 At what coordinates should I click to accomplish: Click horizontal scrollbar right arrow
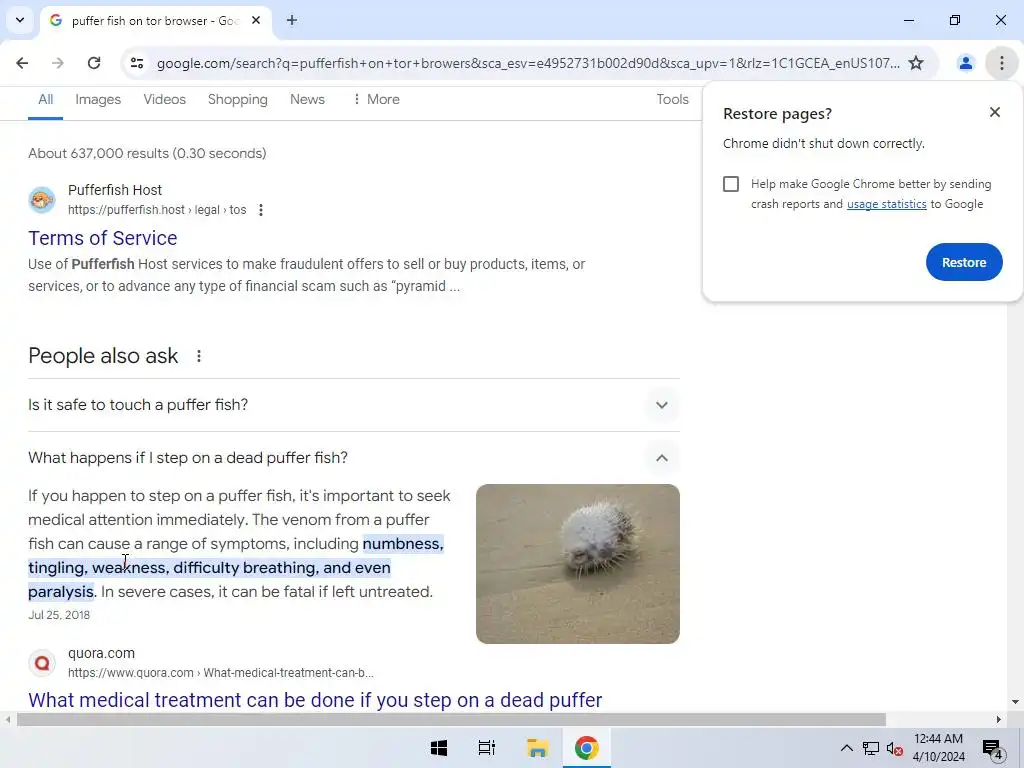[x=999, y=720]
